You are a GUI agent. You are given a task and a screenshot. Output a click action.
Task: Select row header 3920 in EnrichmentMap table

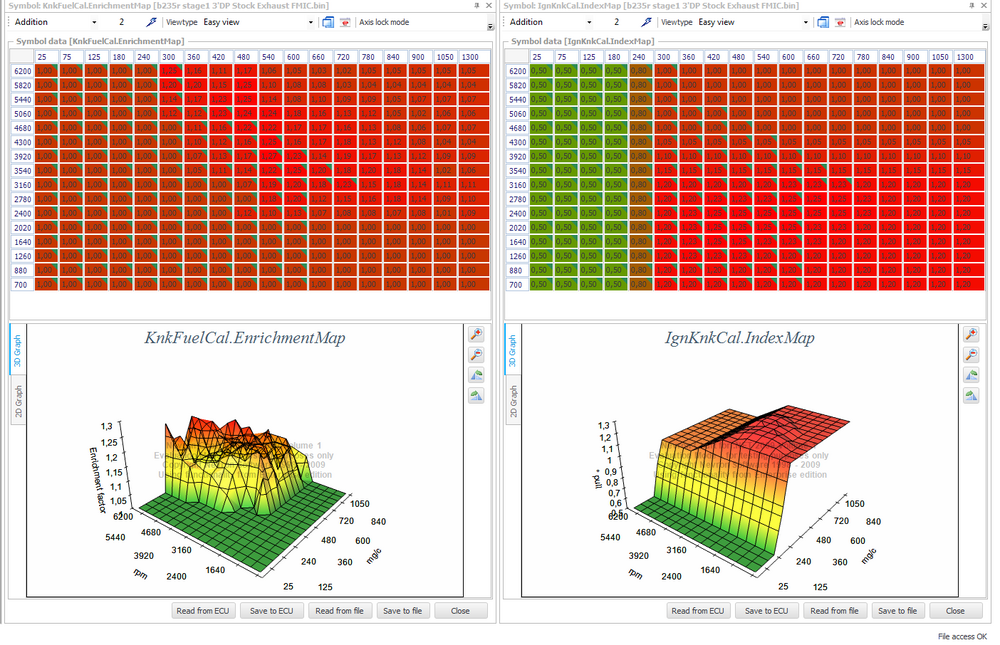22,156
